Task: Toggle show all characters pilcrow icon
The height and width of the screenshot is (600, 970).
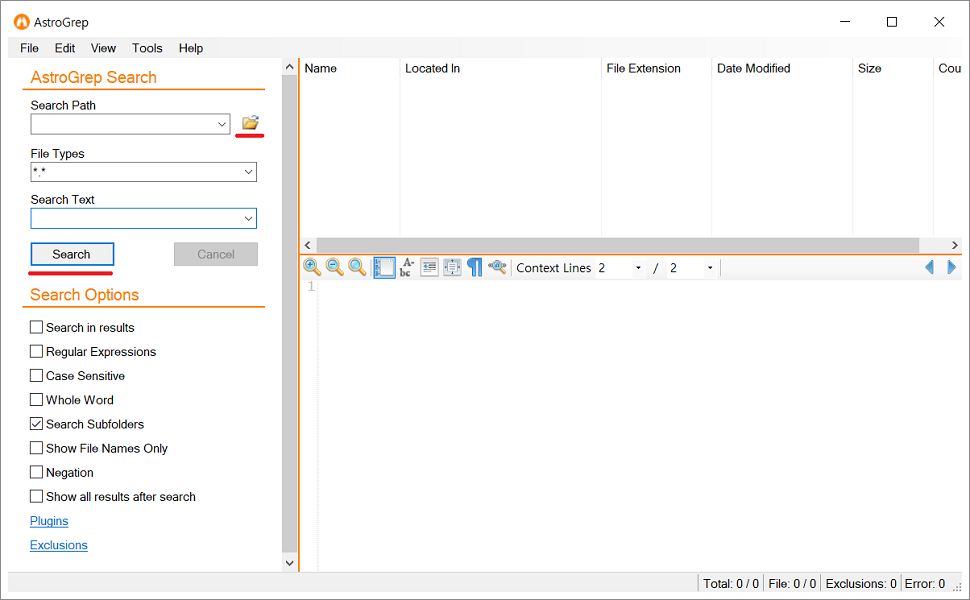Action: click(x=474, y=267)
